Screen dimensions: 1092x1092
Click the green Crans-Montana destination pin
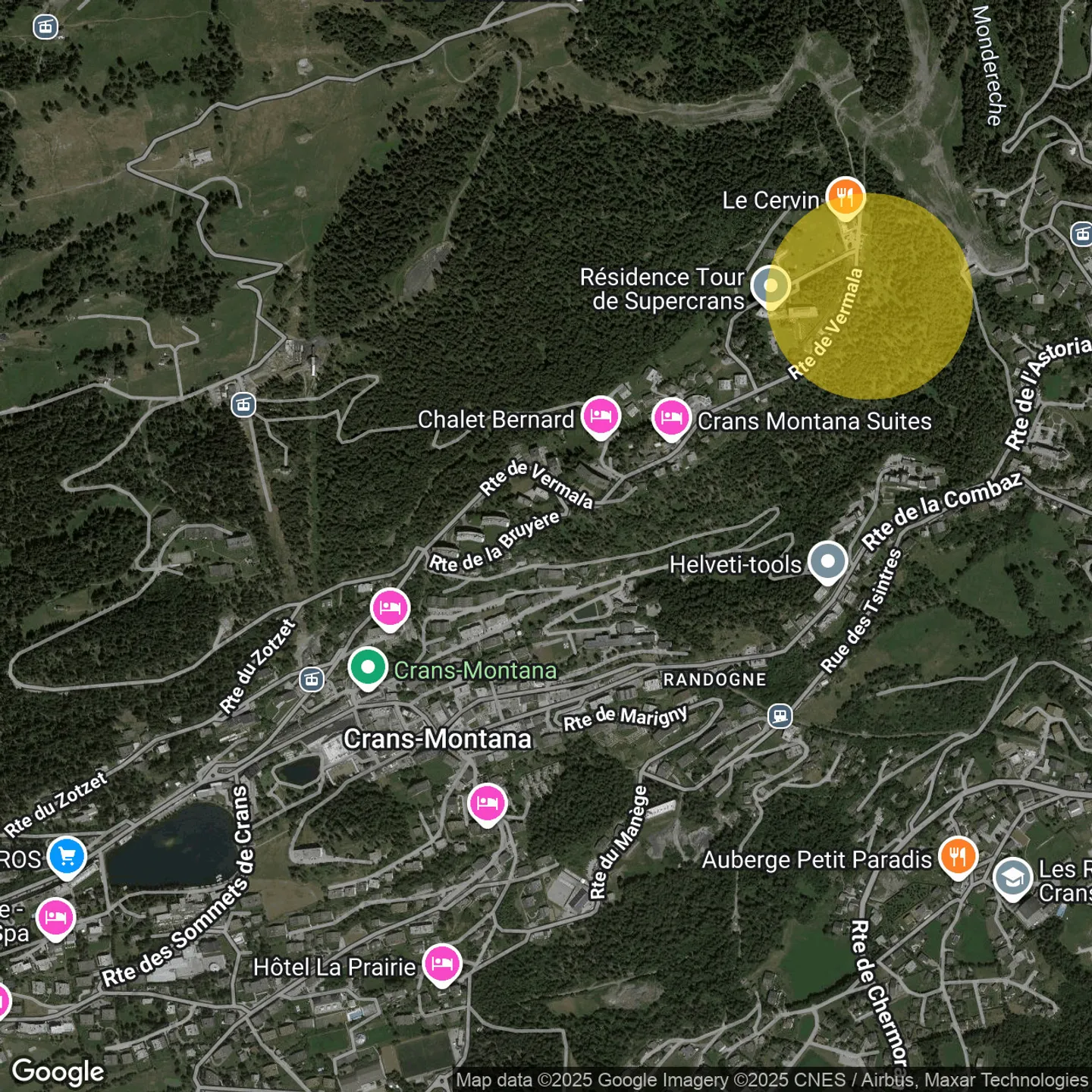(x=368, y=667)
